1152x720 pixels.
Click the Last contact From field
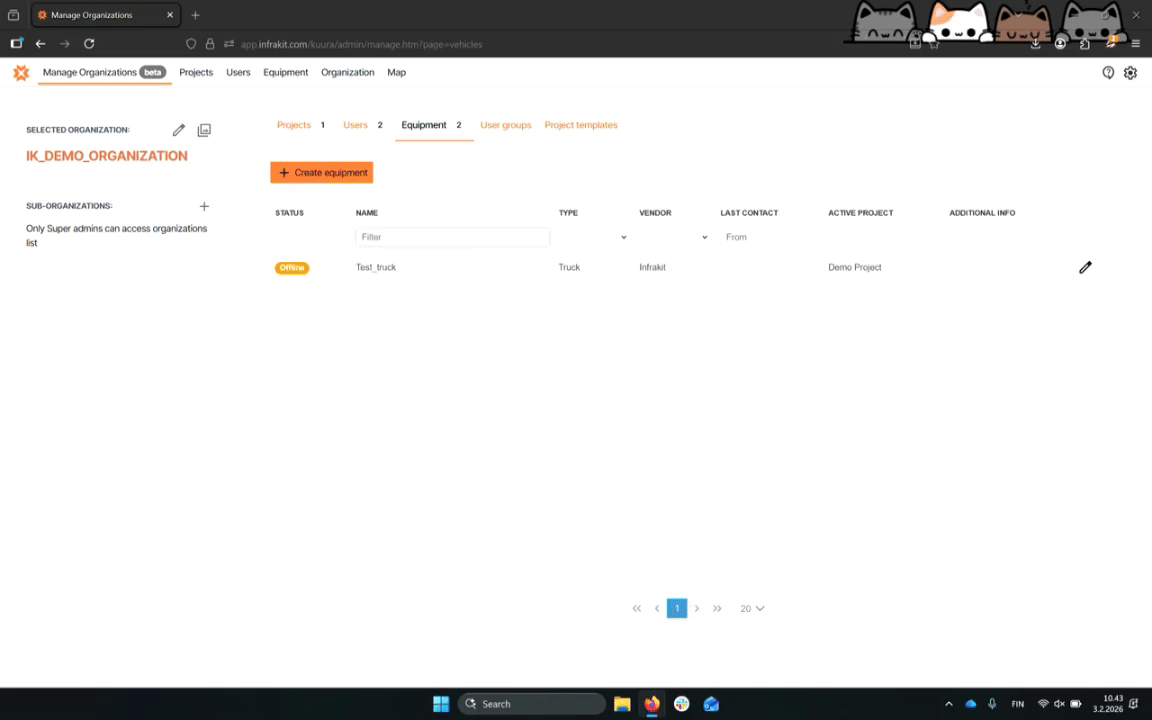(x=768, y=237)
